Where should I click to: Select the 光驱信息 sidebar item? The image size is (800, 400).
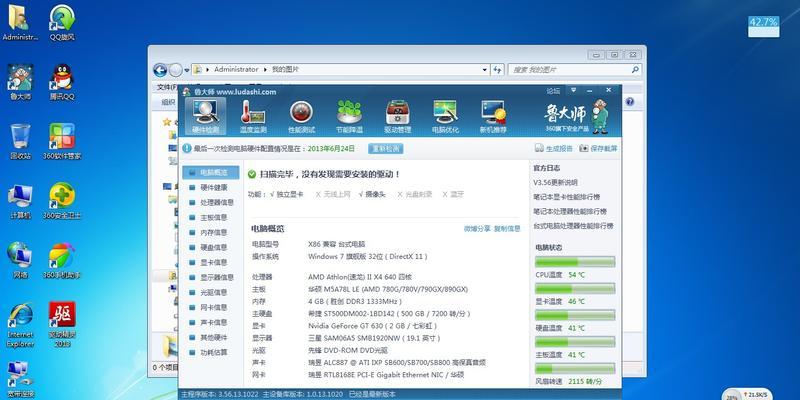(x=211, y=292)
